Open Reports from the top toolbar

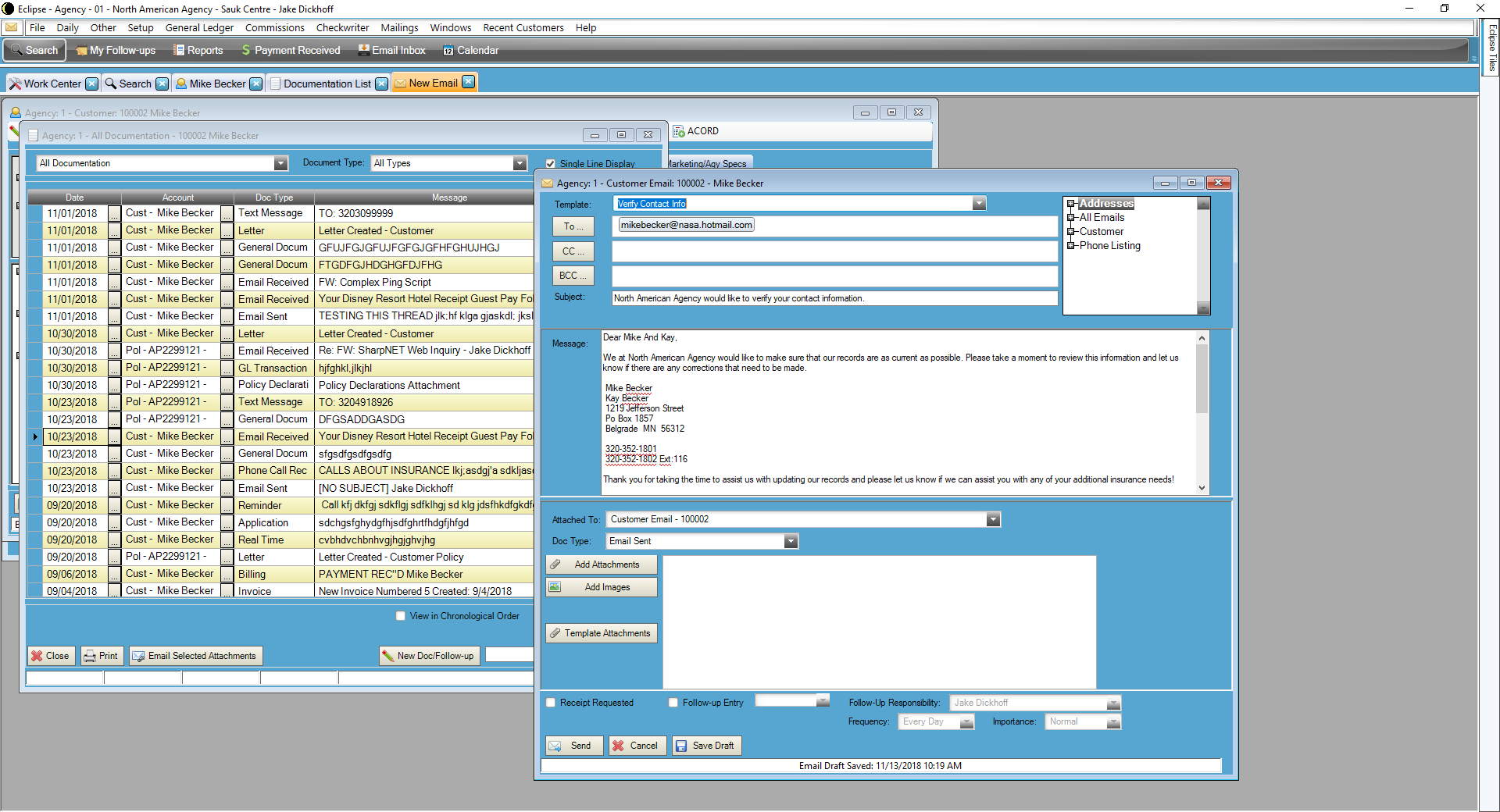click(x=198, y=50)
